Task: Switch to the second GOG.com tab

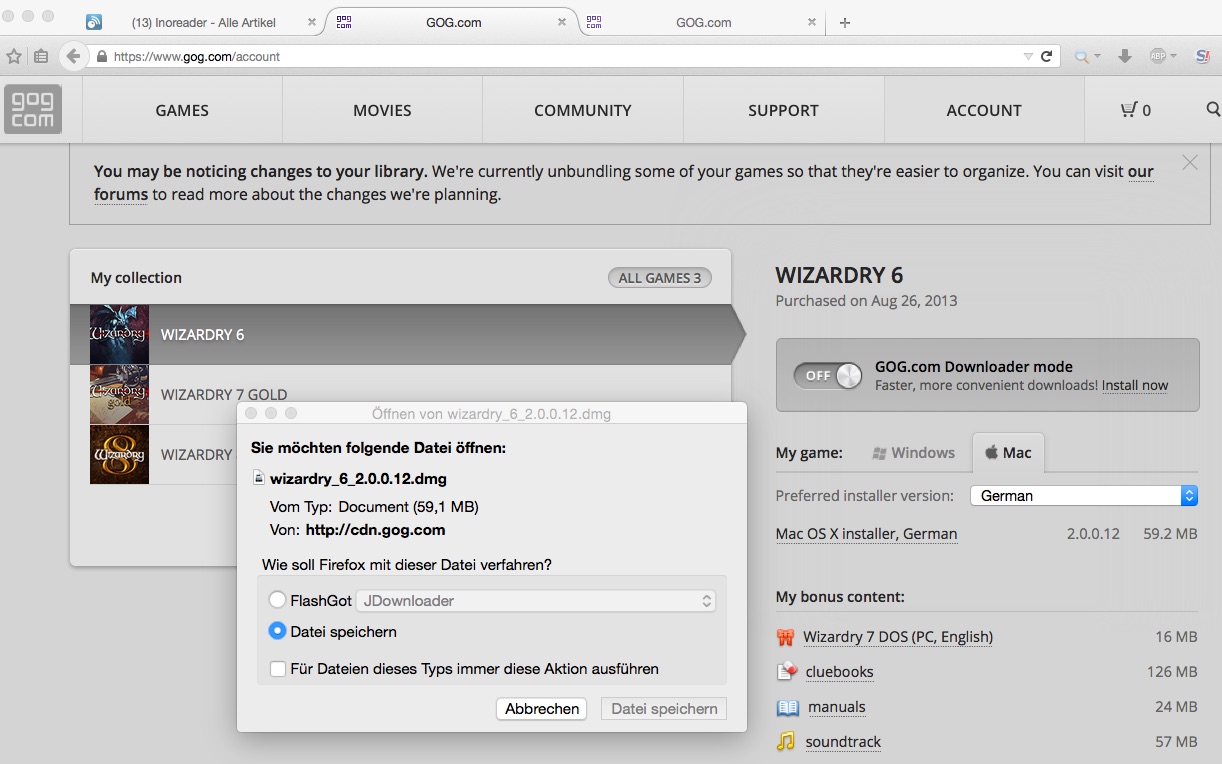Action: pyautogui.click(x=703, y=22)
